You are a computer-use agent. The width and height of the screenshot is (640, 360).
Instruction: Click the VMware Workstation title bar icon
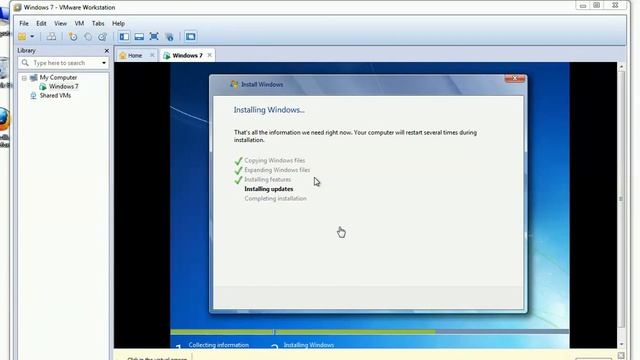pyautogui.click(x=18, y=7)
